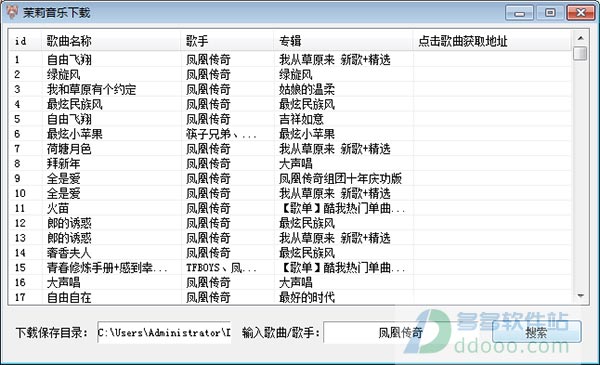The height and width of the screenshot is (365, 600).
Task: Click artist 筷子兄弟、... in row 6
Action: click(221, 134)
